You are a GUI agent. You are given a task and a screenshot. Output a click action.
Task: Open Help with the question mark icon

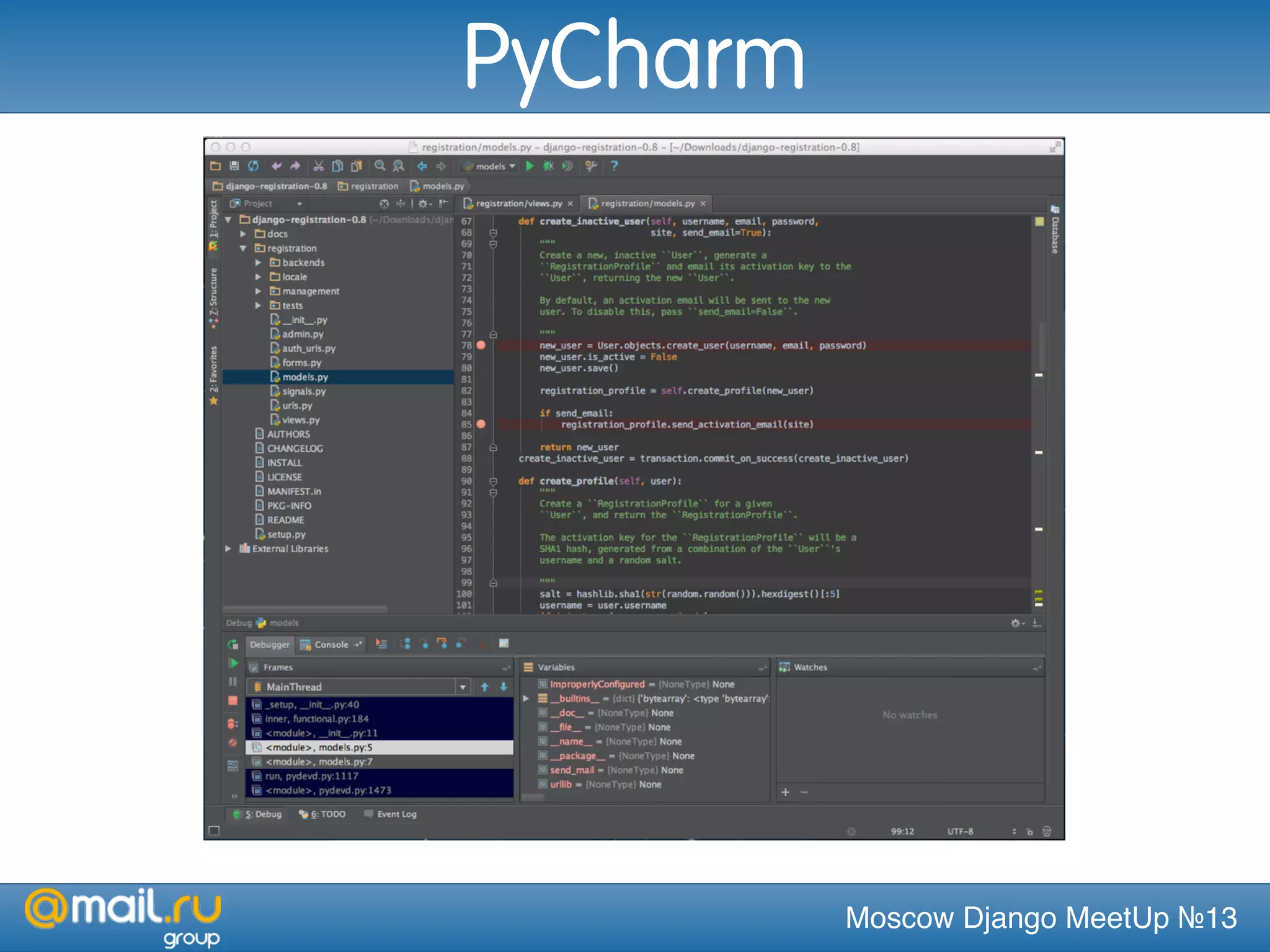(614, 166)
